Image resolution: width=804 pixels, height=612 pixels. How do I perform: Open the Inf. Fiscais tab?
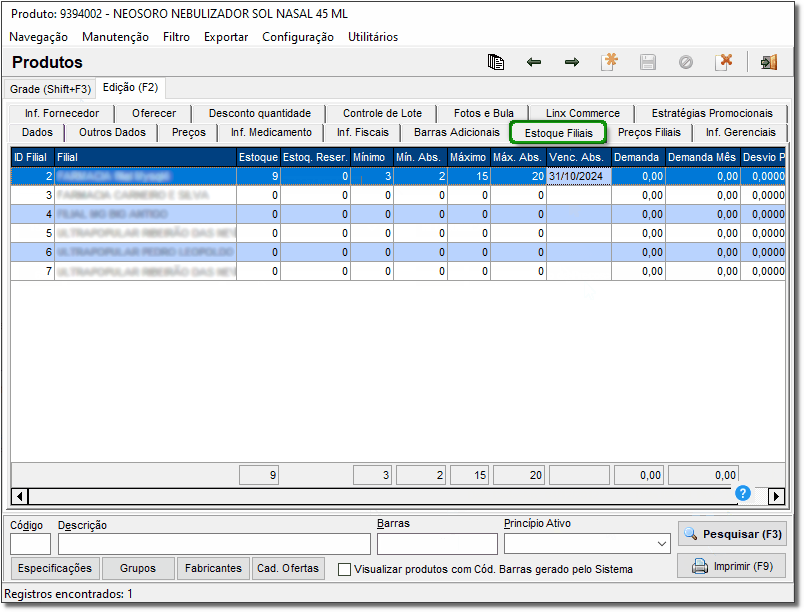pos(363,132)
